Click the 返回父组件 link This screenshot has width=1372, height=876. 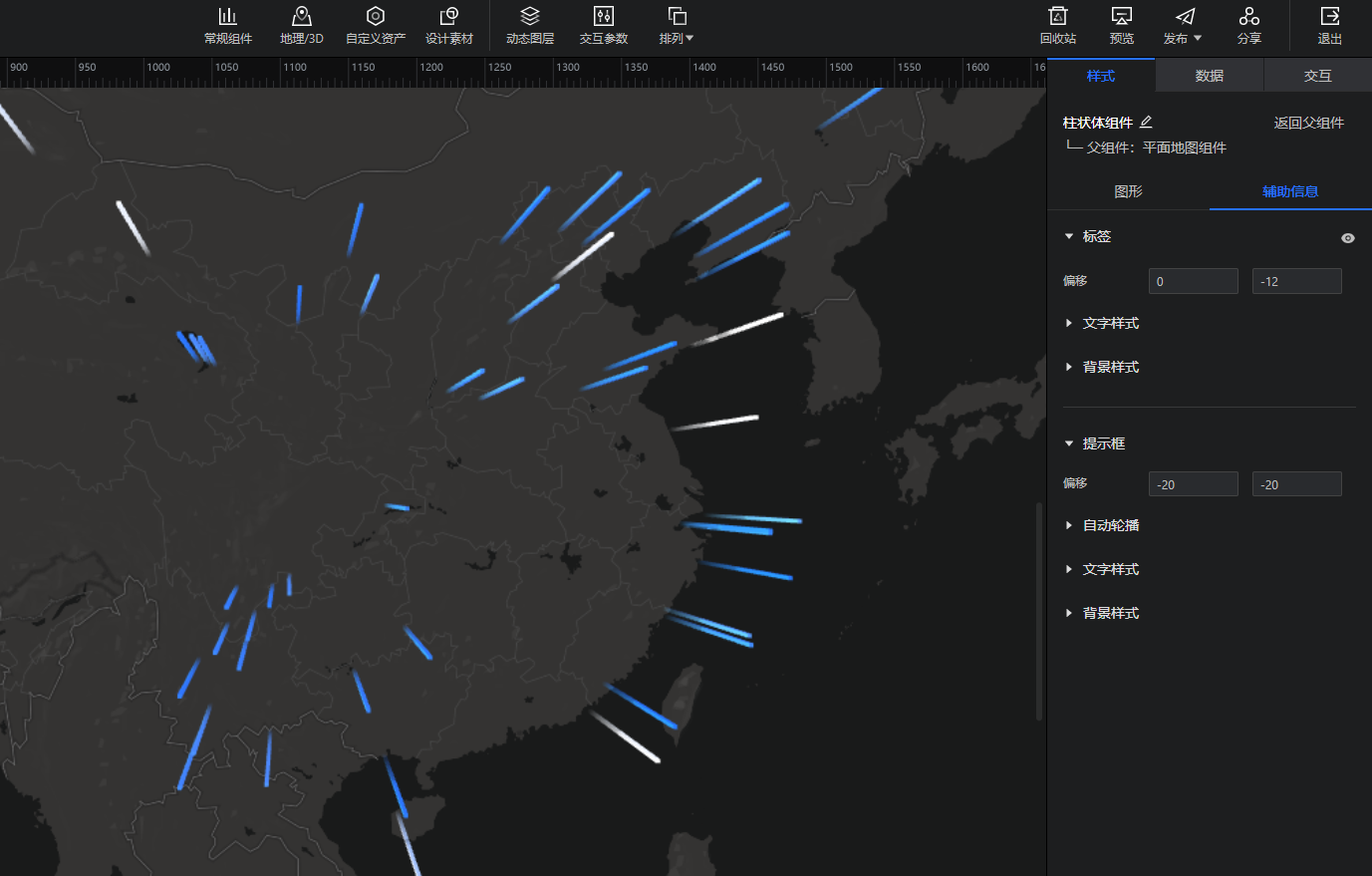coord(1308,123)
